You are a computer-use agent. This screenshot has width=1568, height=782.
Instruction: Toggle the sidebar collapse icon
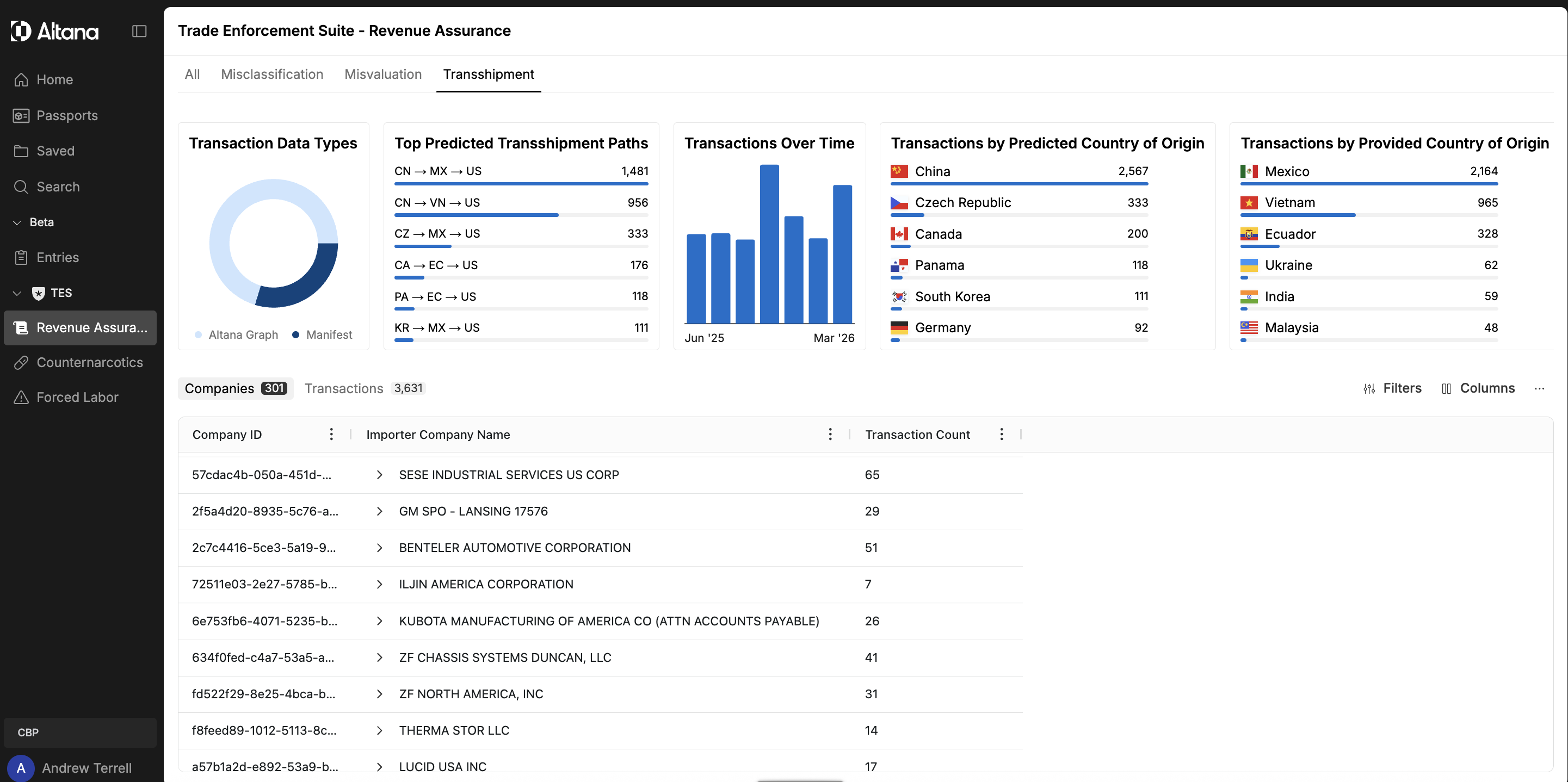[139, 31]
